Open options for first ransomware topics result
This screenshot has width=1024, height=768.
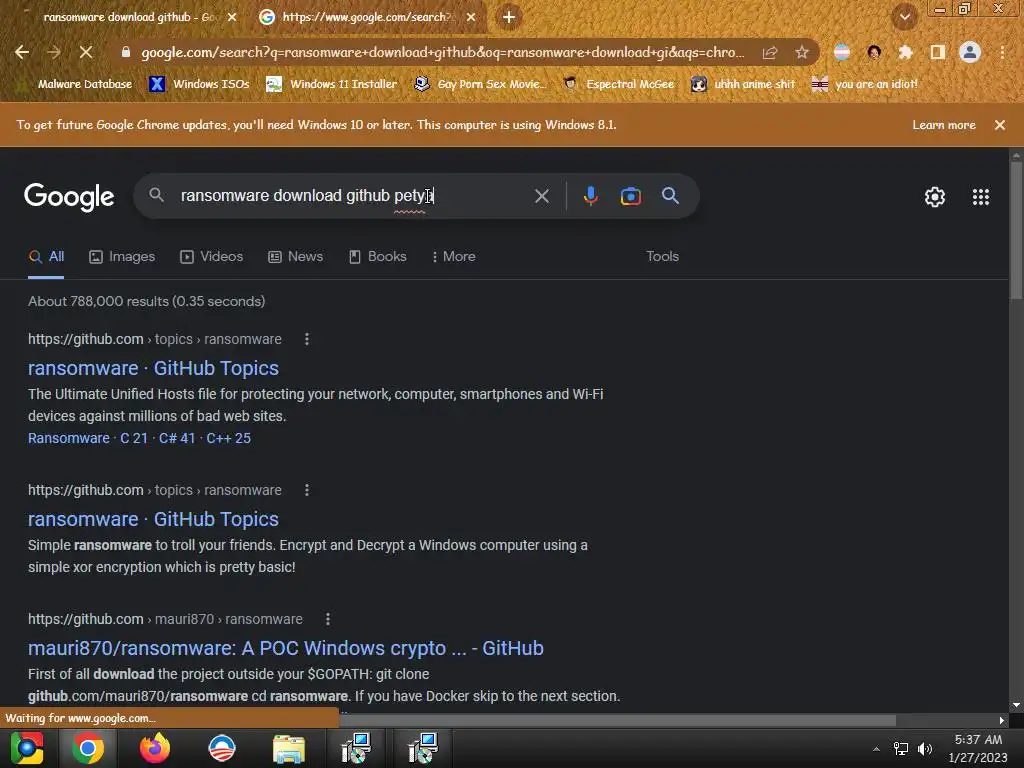point(307,339)
